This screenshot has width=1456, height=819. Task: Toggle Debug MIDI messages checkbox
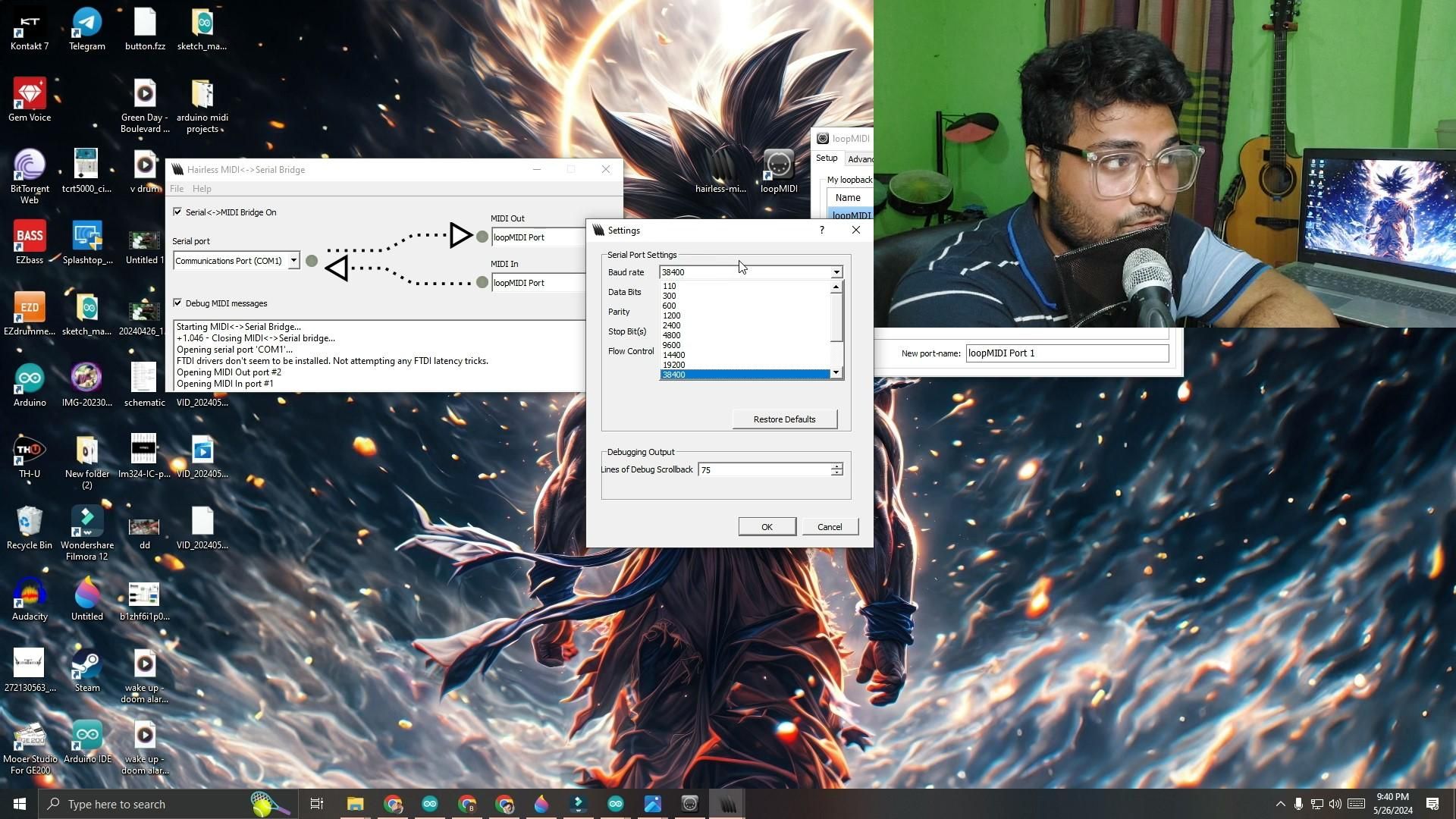tap(177, 303)
